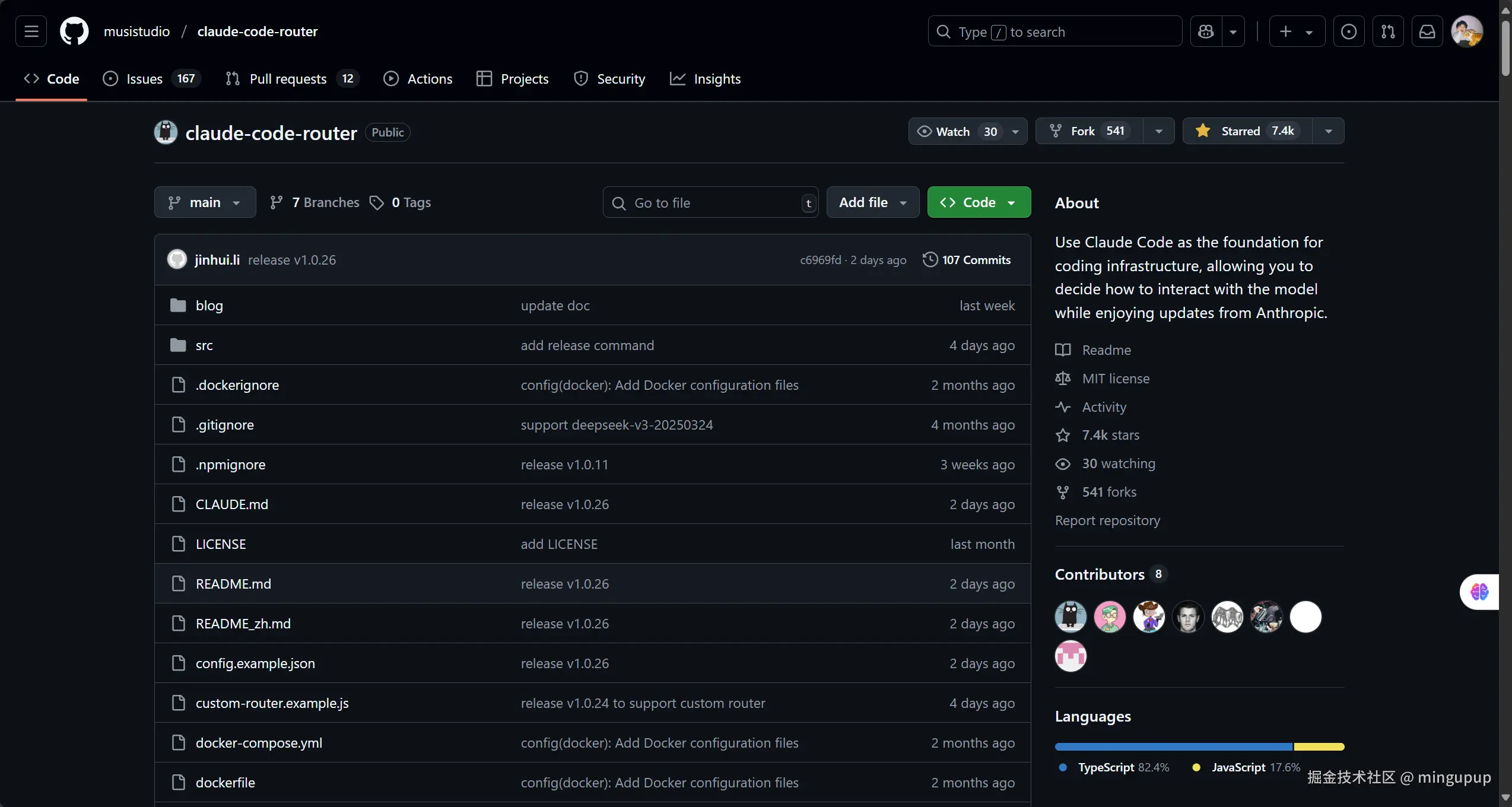The height and width of the screenshot is (807, 1512).
Task: Open your issues icon in header
Action: click(x=1349, y=31)
